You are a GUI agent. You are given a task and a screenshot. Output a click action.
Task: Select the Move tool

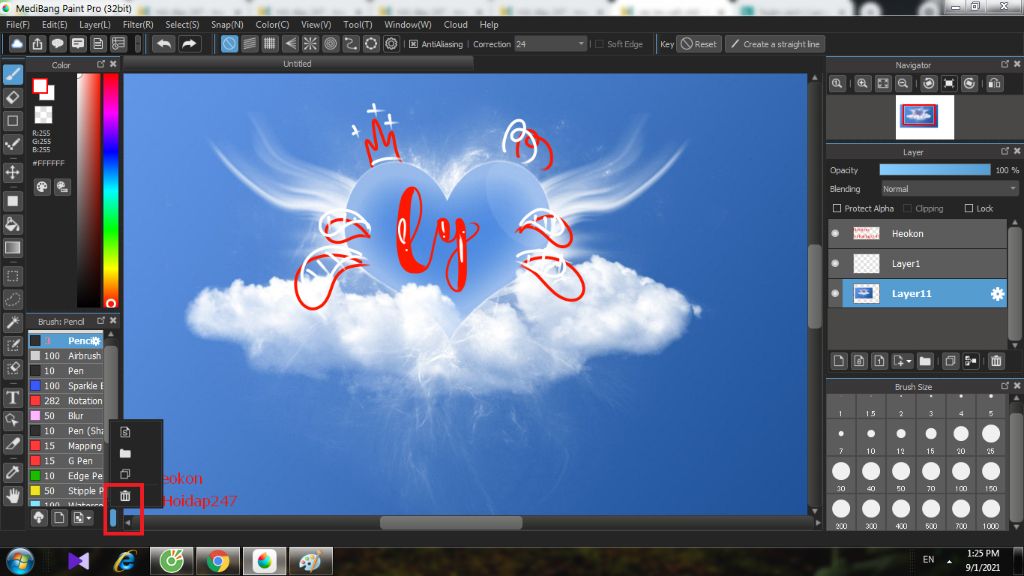tap(12, 172)
